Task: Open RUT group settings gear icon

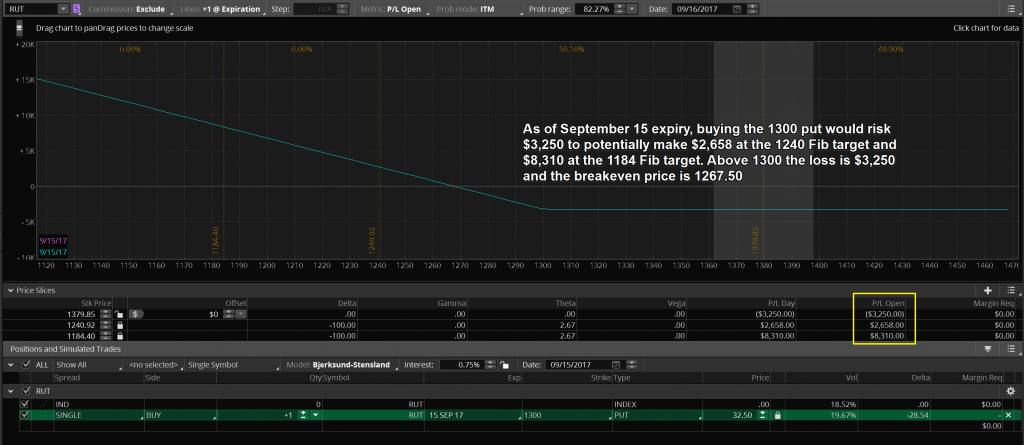Action: (x=1010, y=390)
